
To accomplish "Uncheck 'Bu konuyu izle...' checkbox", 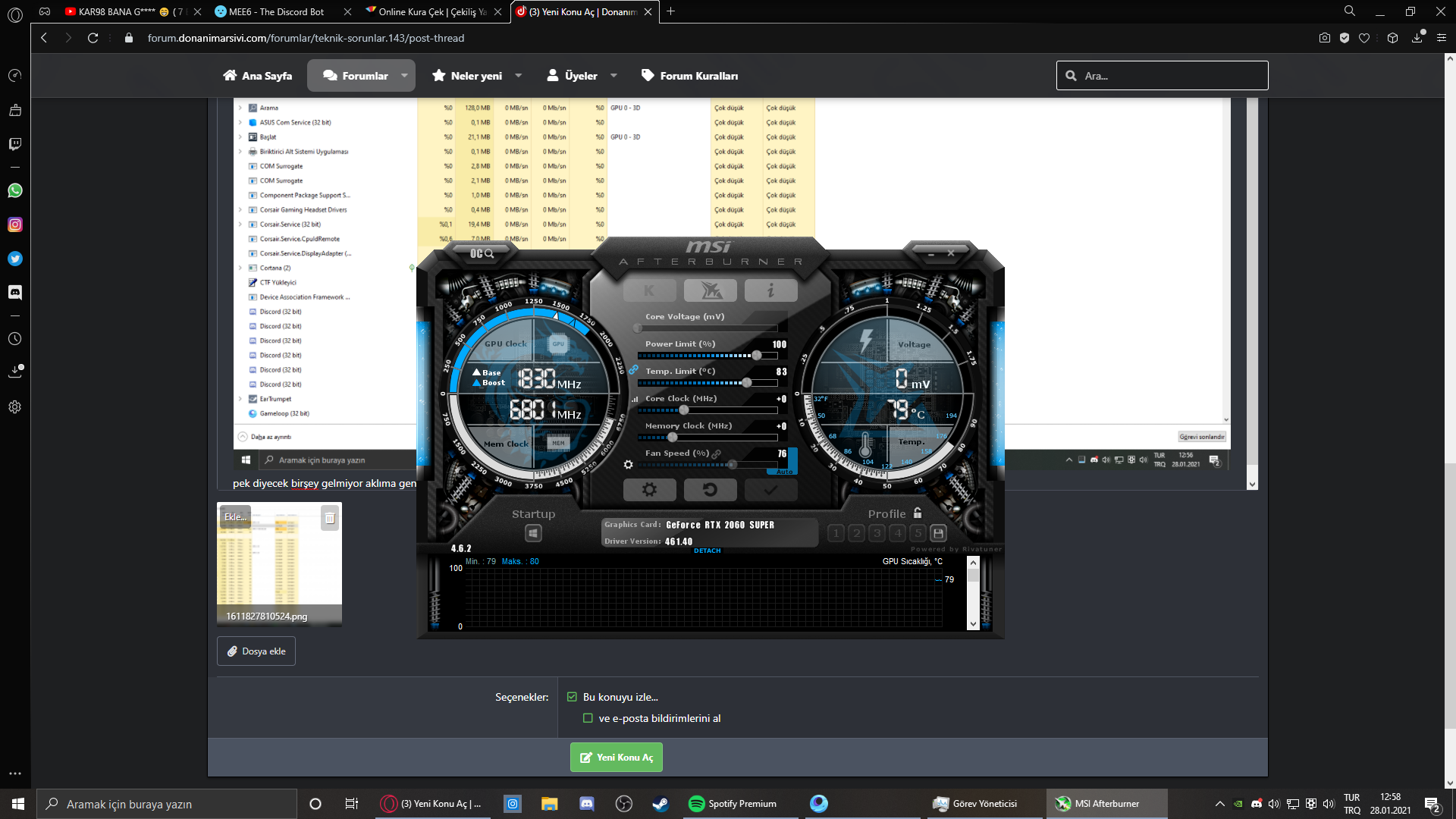I will coord(572,697).
